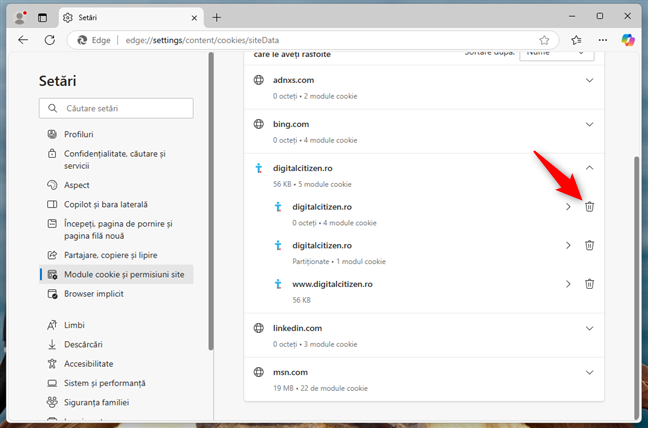Click the adnxs.com globe icon
The image size is (648, 428).
[259, 80]
